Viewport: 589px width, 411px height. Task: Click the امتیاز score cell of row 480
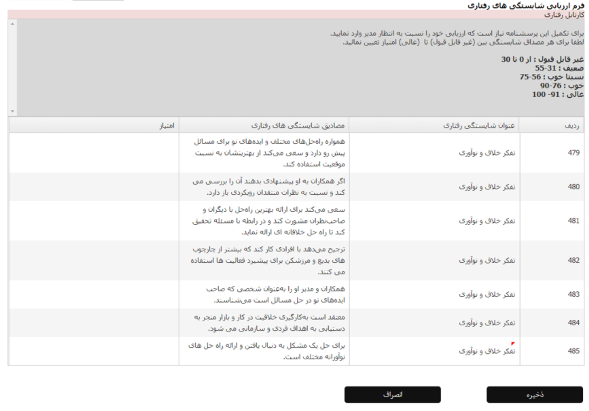[94, 187]
